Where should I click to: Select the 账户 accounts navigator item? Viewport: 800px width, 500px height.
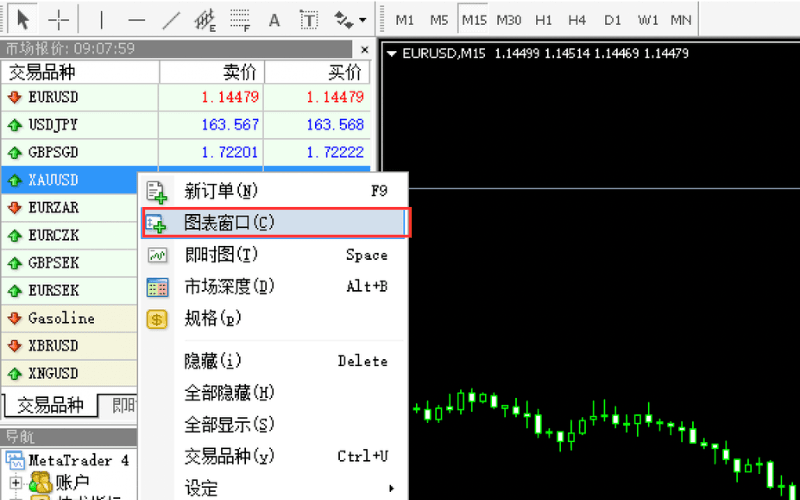tap(72, 482)
